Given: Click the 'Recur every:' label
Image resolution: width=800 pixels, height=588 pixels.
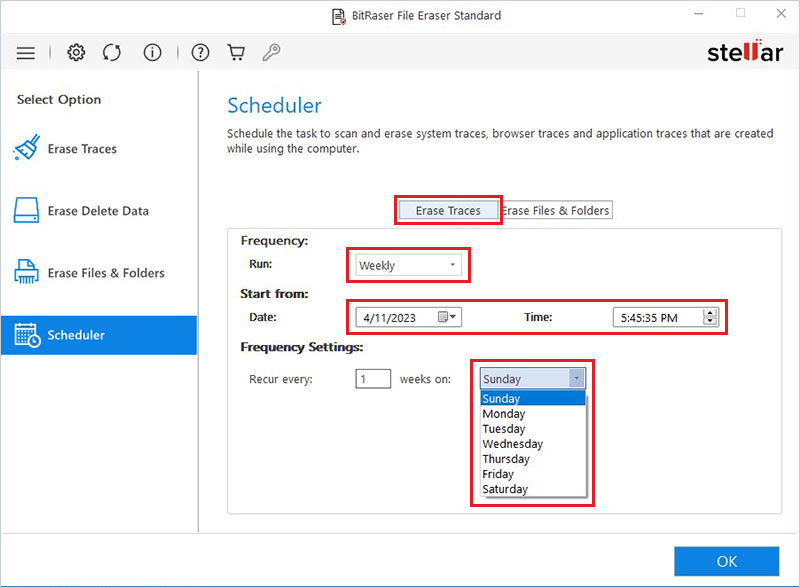Looking at the screenshot, I should click(281, 379).
